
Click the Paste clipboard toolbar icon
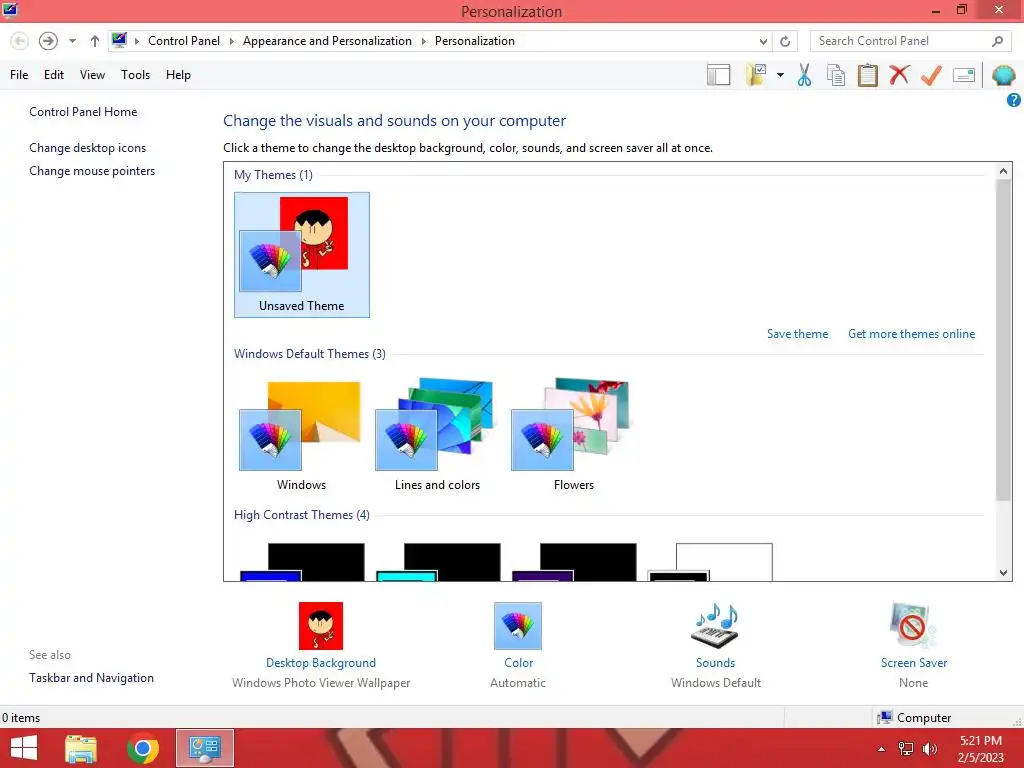[x=867, y=75]
